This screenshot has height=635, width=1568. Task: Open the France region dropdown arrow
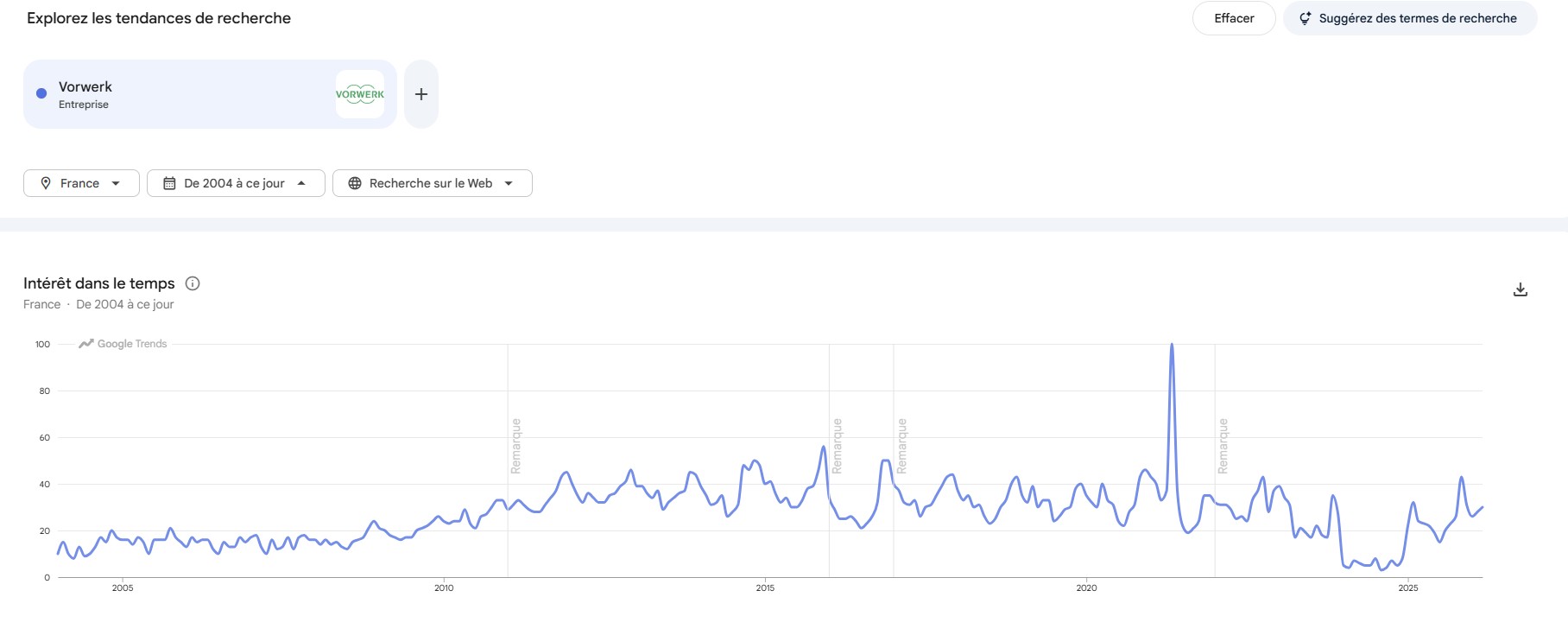[116, 183]
